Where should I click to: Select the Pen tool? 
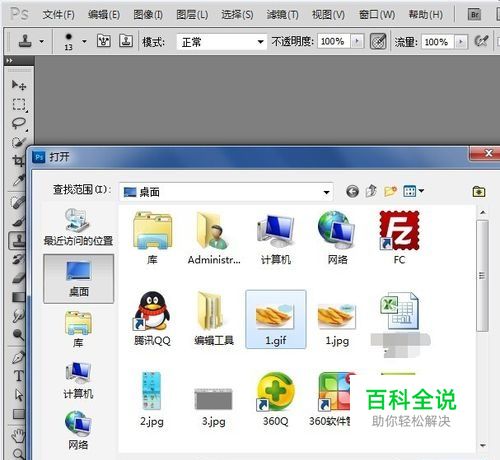tap(18, 357)
